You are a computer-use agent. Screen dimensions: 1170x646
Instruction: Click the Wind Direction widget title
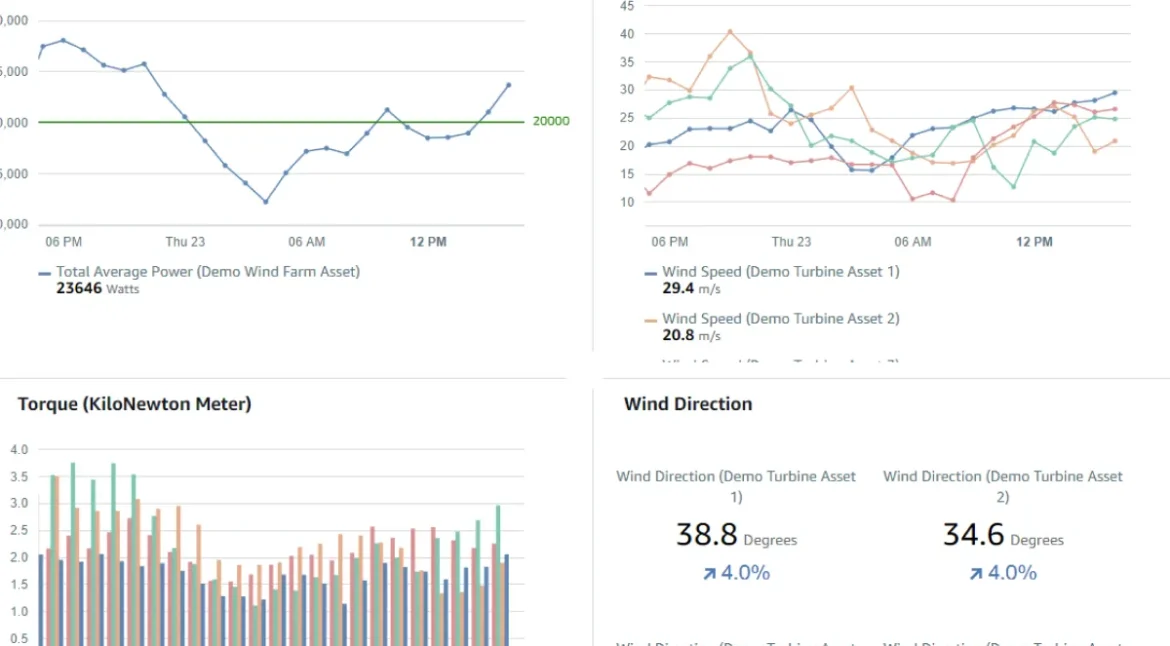[688, 404]
